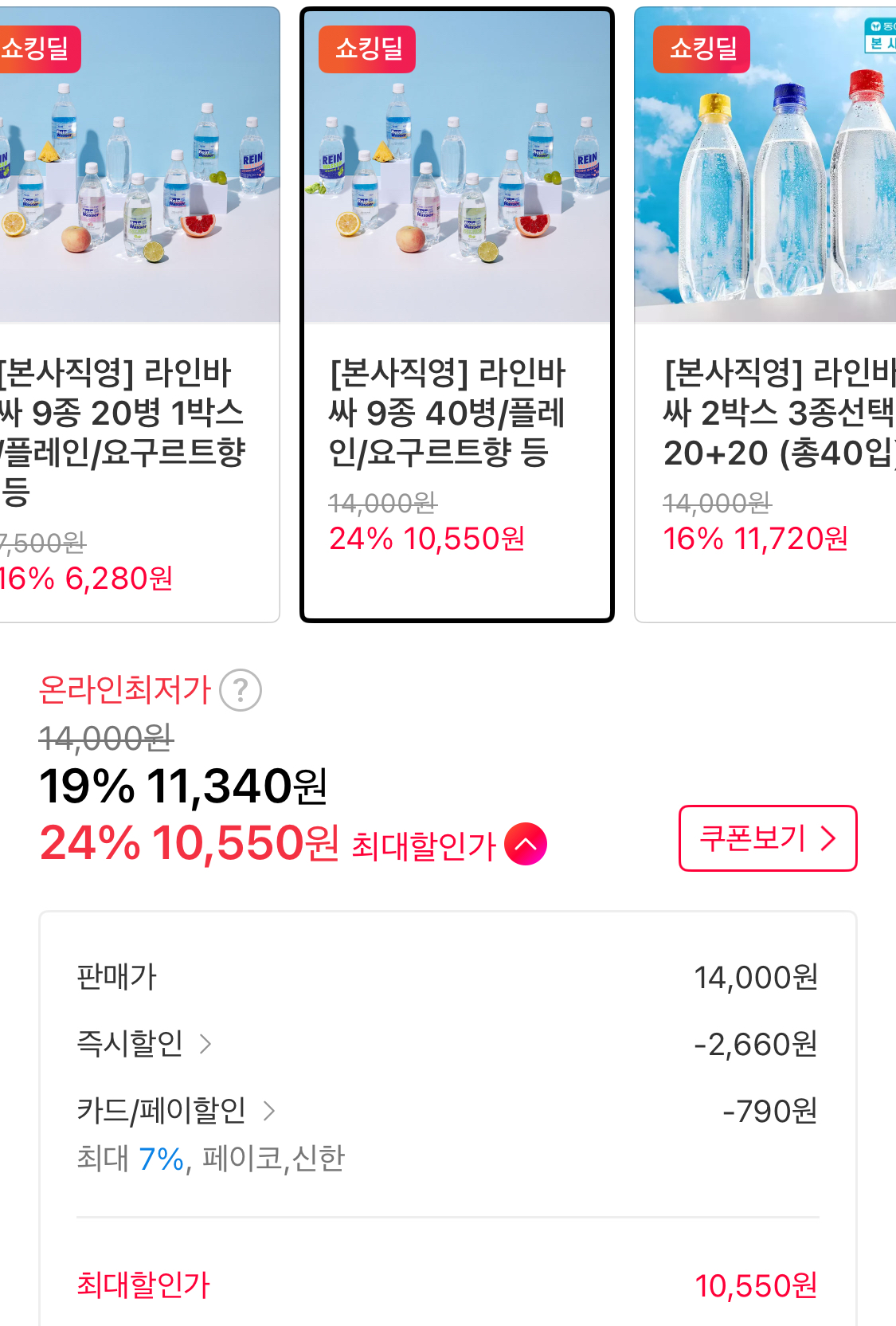This screenshot has height=1326, width=896.
Task: Click the question mark icon beside 온라인최저가
Action: pos(241,690)
